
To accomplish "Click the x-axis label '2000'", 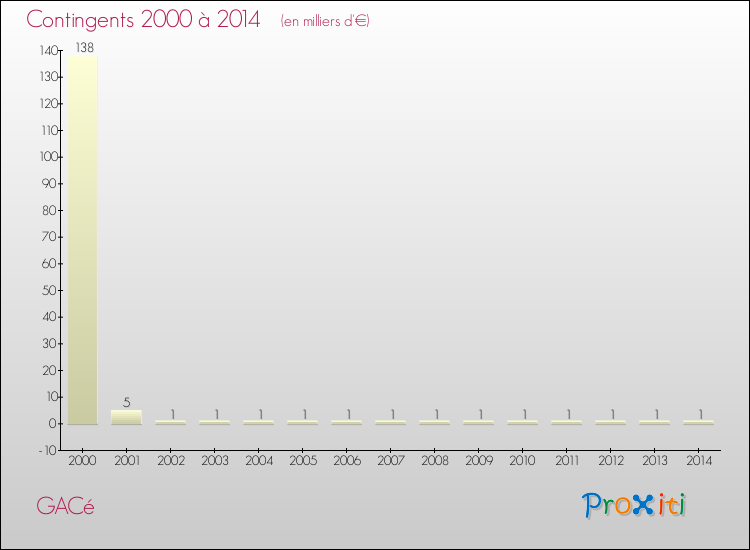I will pos(82,461).
